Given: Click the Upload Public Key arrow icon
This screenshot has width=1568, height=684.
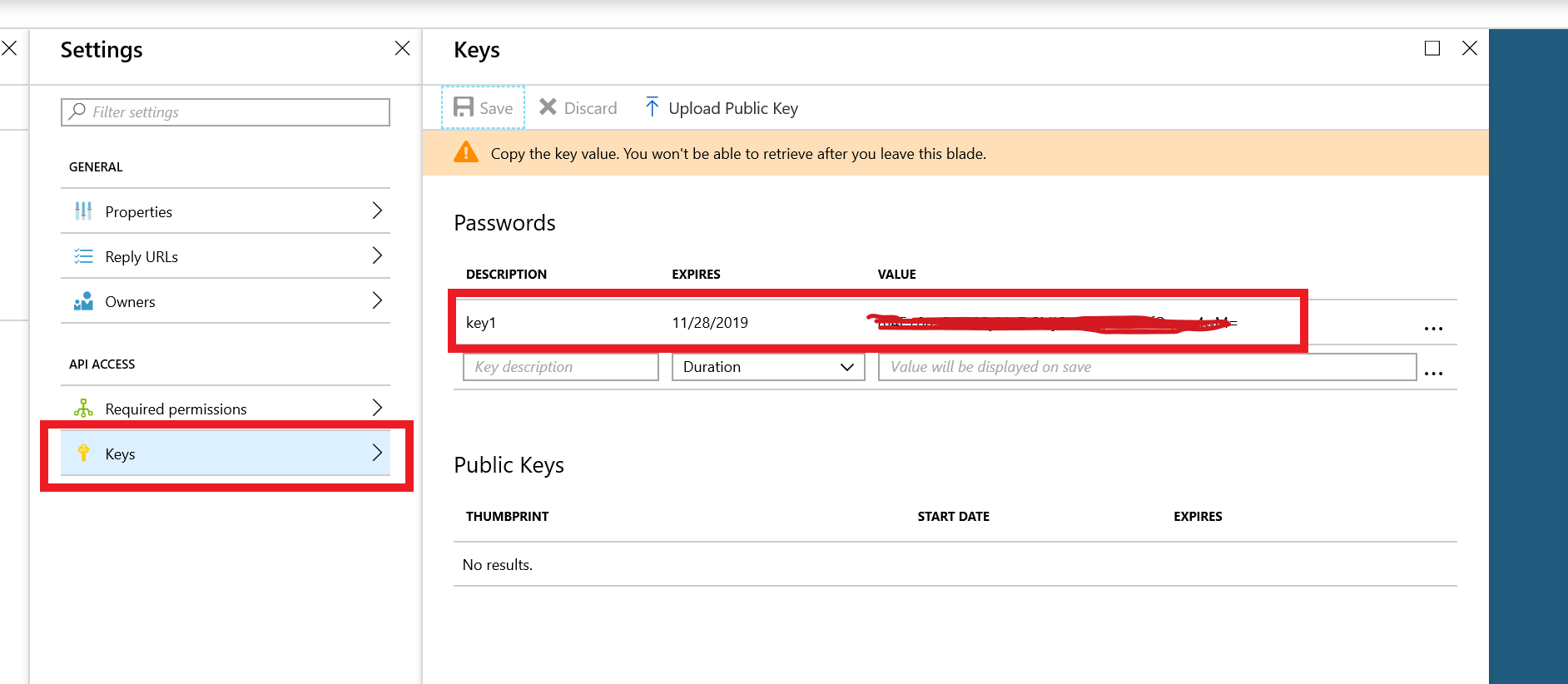Looking at the screenshot, I should pyautogui.click(x=652, y=107).
